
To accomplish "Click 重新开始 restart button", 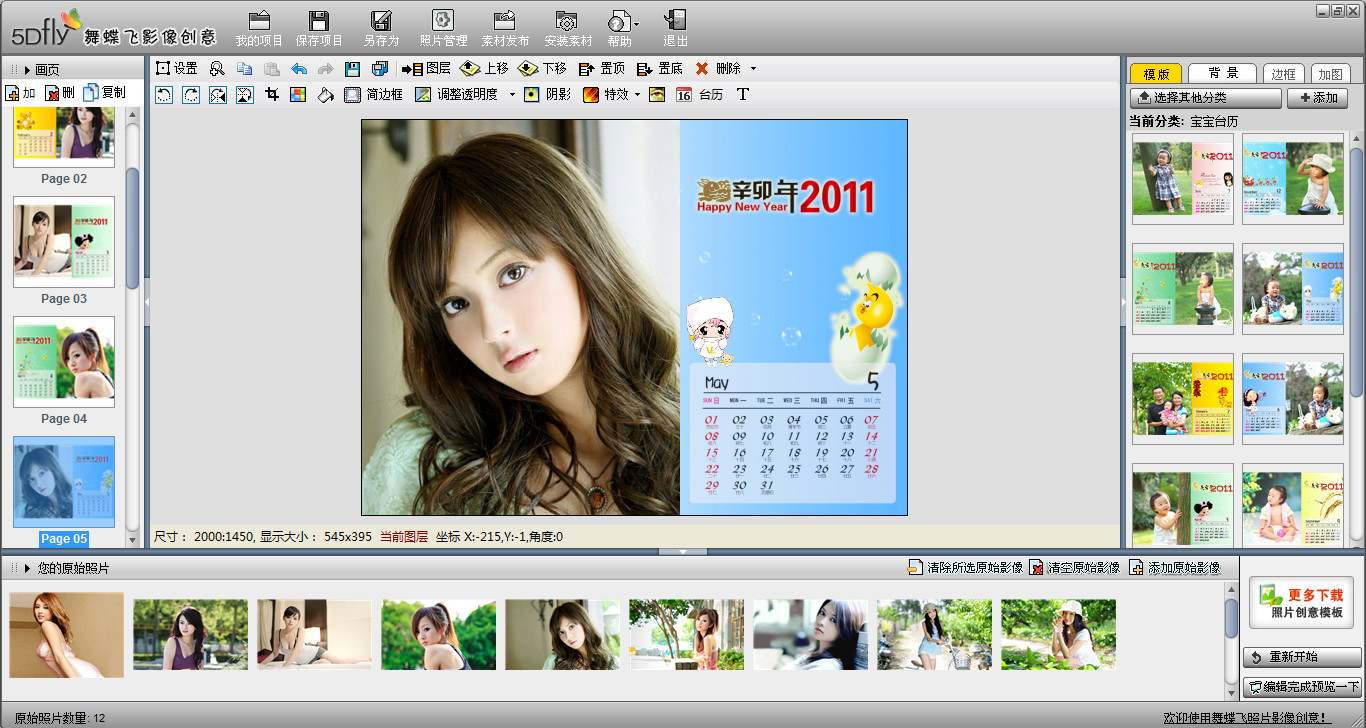I will (x=1302, y=658).
